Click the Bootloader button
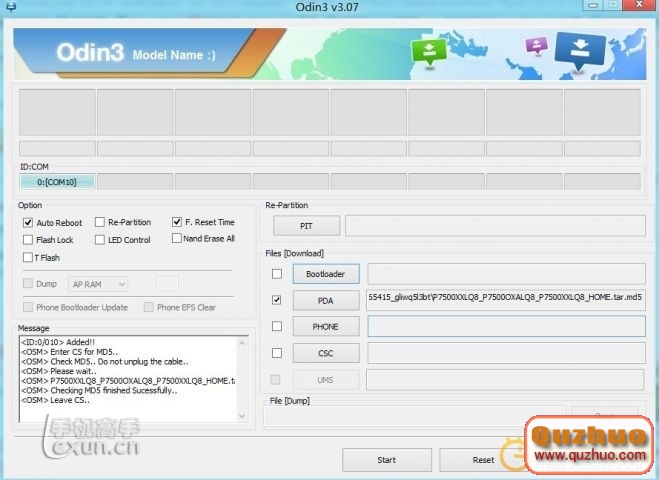Image resolution: width=659 pixels, height=480 pixels. [x=326, y=274]
